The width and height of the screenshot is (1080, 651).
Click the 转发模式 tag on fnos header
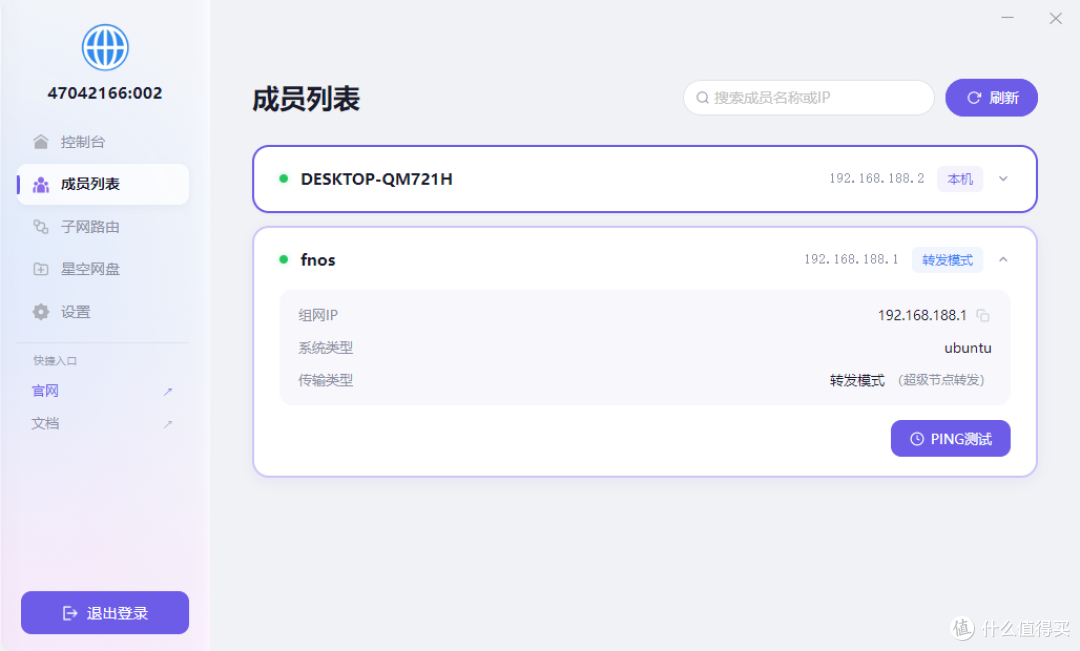(x=947, y=260)
